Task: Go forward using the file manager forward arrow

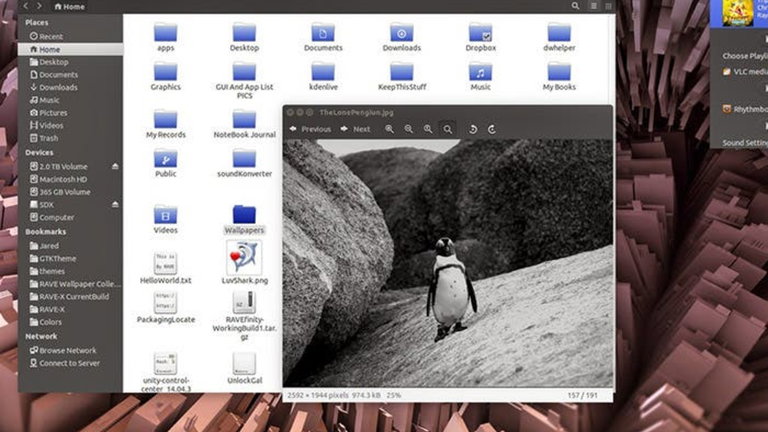Action: click(39, 6)
